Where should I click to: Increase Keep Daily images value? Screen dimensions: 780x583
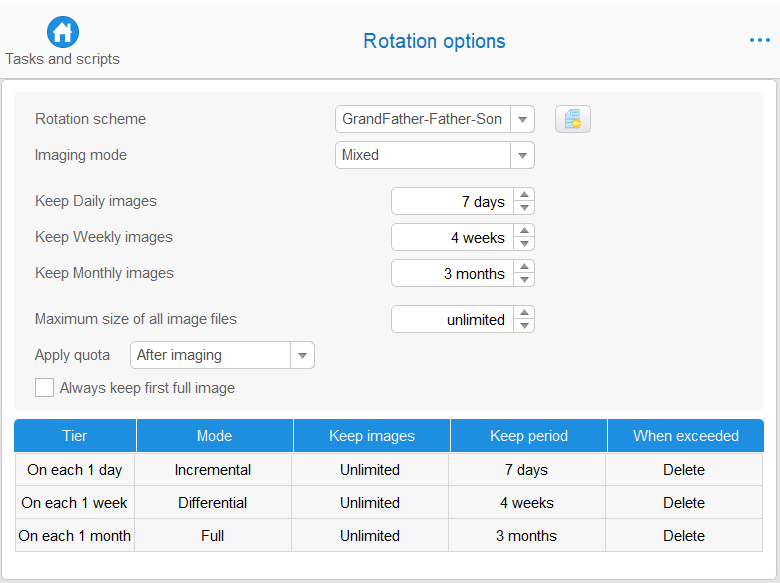coord(525,195)
